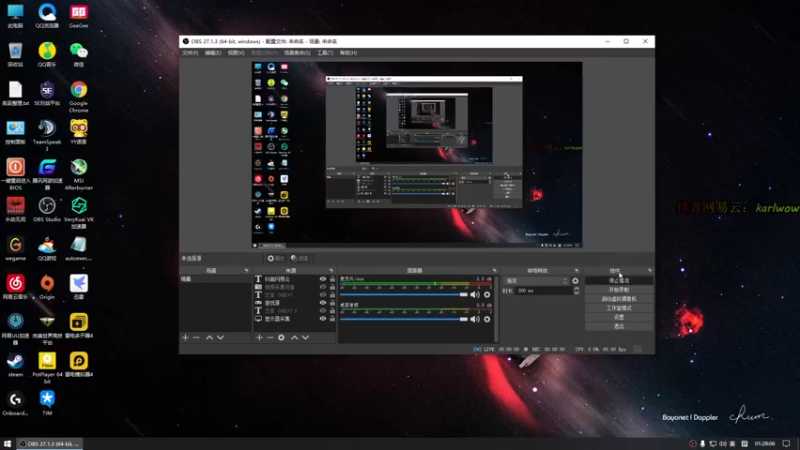
Task: Add a new source with plus icon
Action: point(259,337)
